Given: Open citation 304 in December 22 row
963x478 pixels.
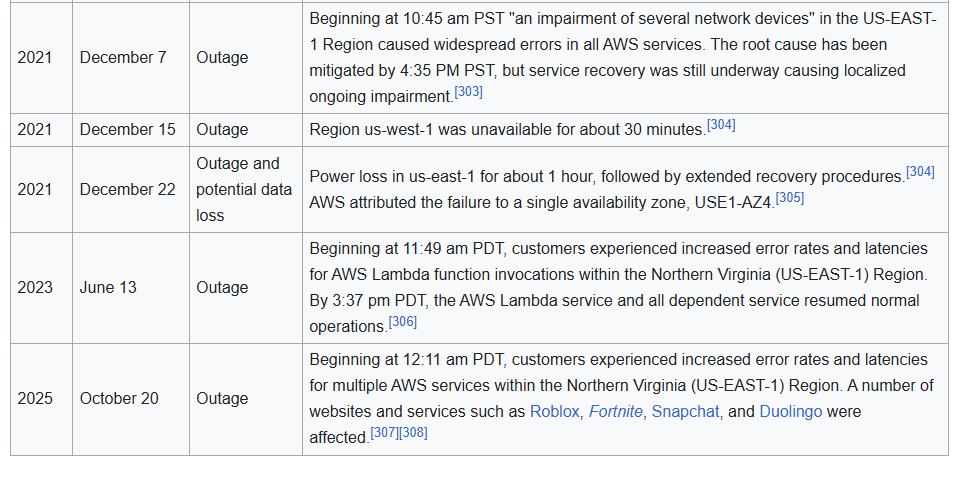Looking at the screenshot, I should [920, 172].
